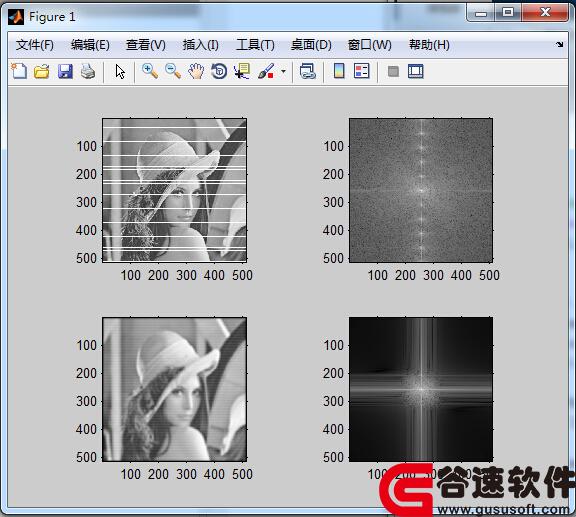Insert a colorbar with the toolbar icon
The width and height of the screenshot is (576, 517).
[339, 71]
